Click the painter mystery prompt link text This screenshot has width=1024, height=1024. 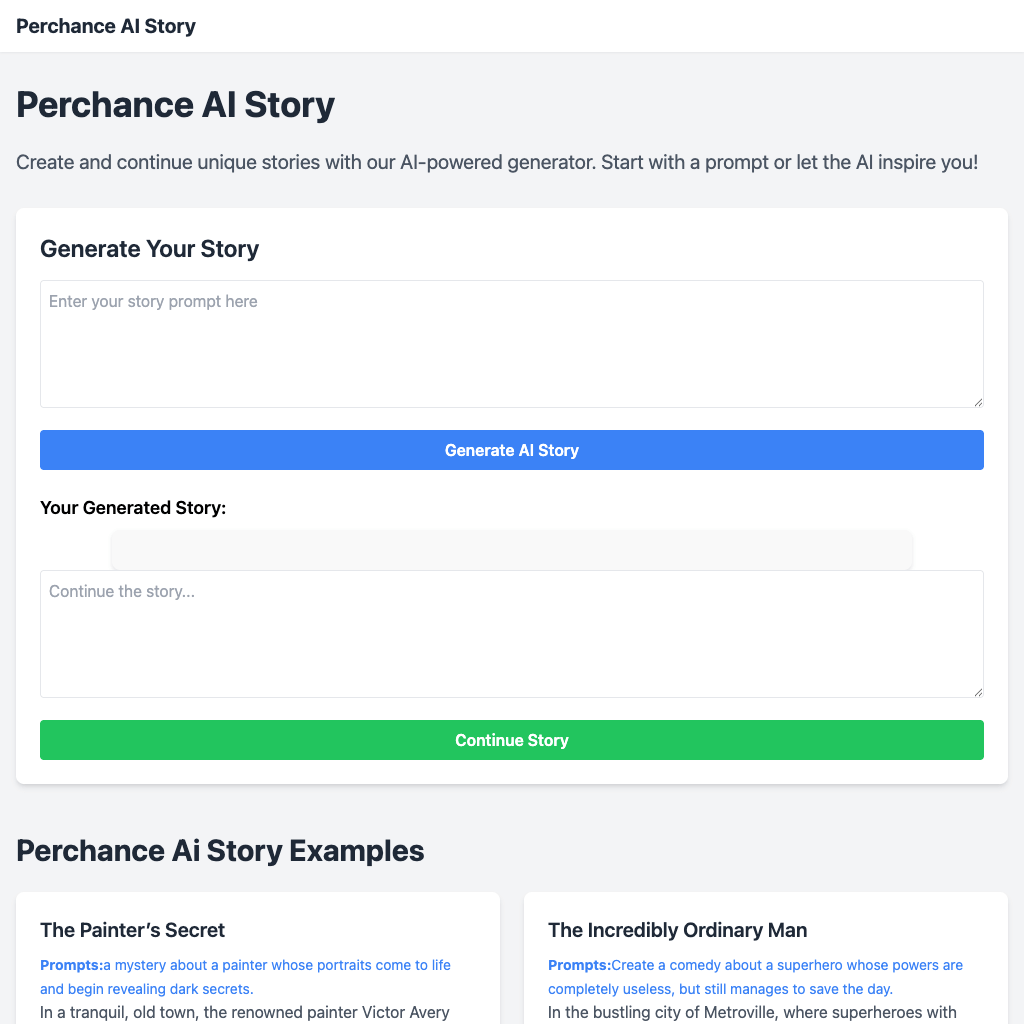tap(245, 976)
